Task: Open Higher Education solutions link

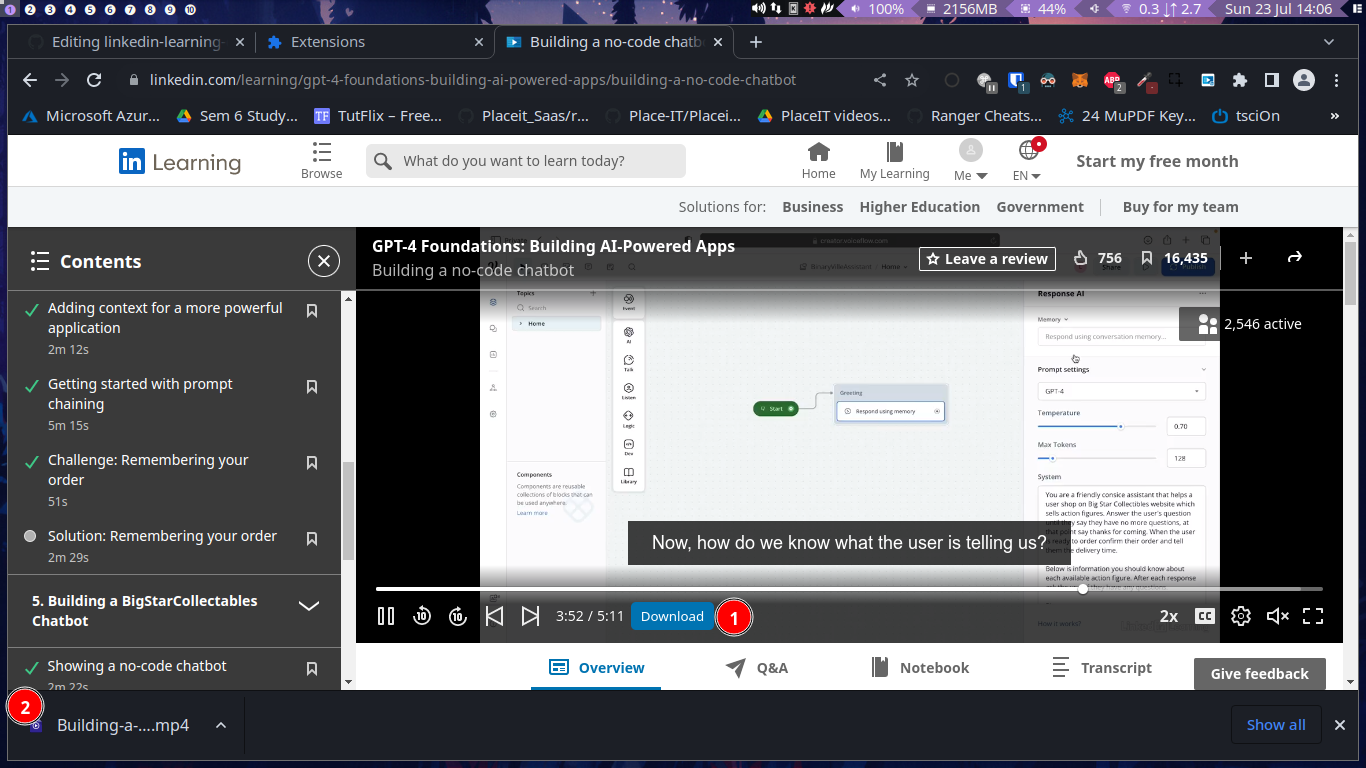Action: point(920,207)
